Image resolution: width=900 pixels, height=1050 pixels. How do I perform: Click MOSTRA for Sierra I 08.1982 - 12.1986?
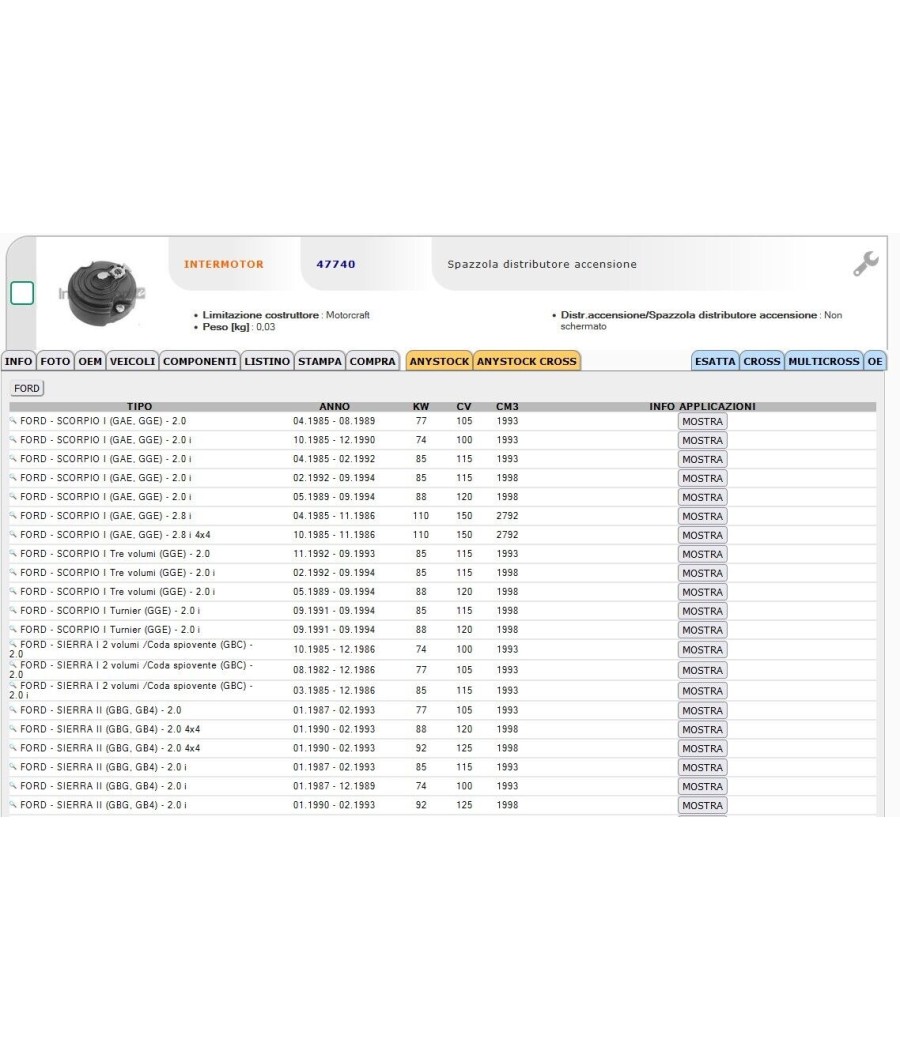pos(702,670)
